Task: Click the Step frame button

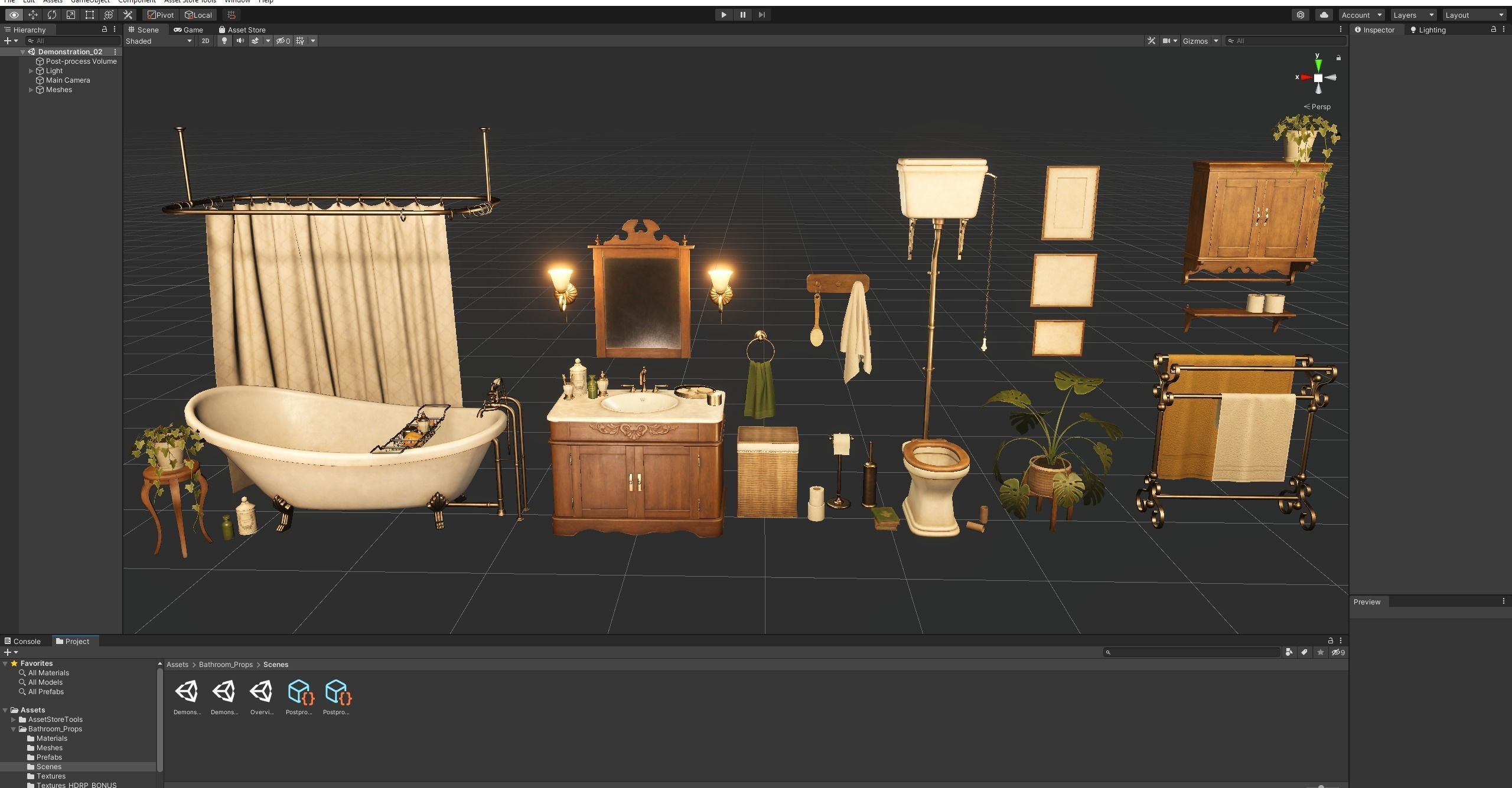Action: coord(762,15)
